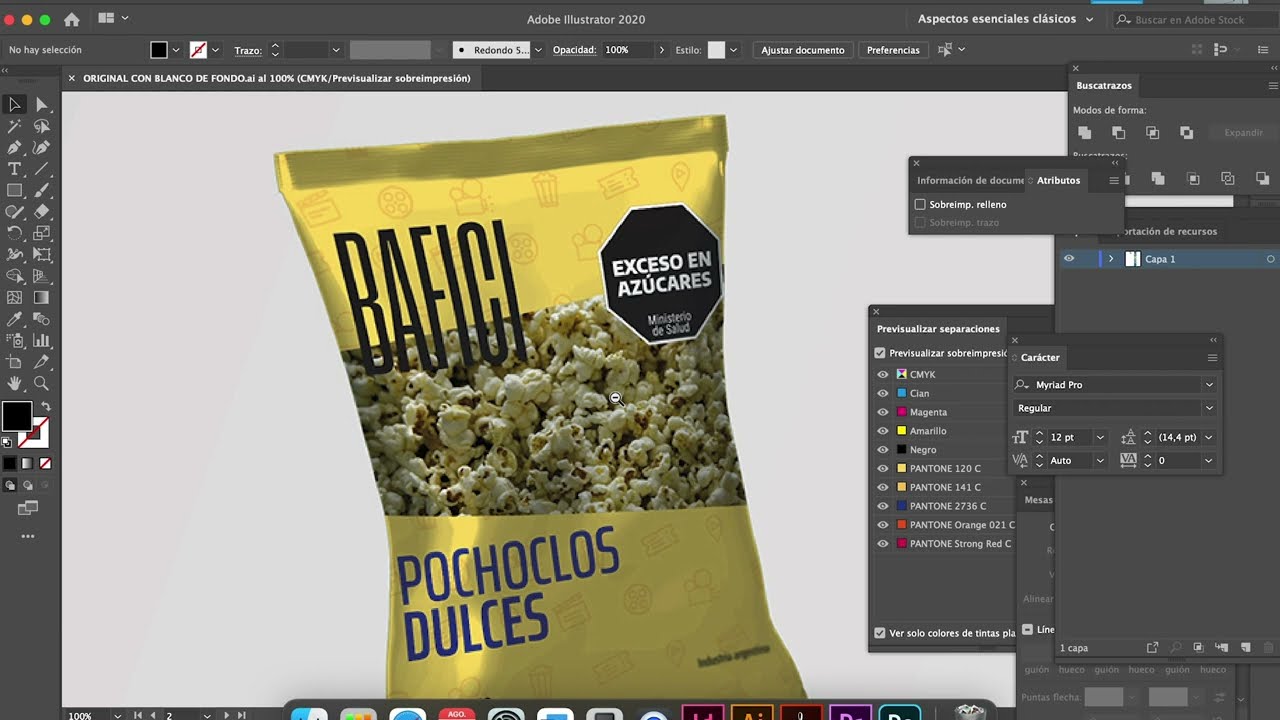The image size is (1280, 720).
Task: Pick the Scale tool
Action: tap(42, 233)
